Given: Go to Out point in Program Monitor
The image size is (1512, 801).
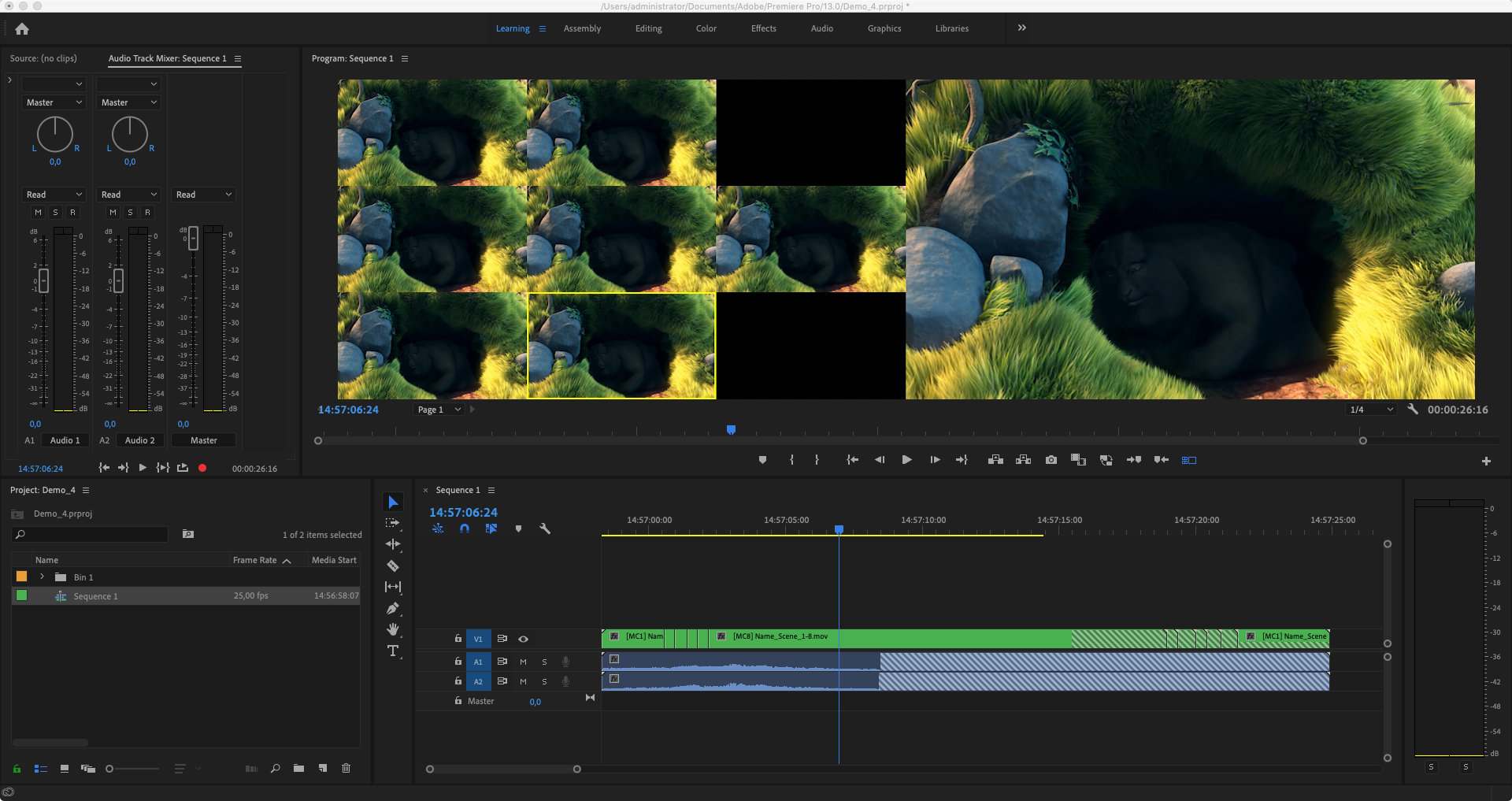Looking at the screenshot, I should click(x=962, y=460).
